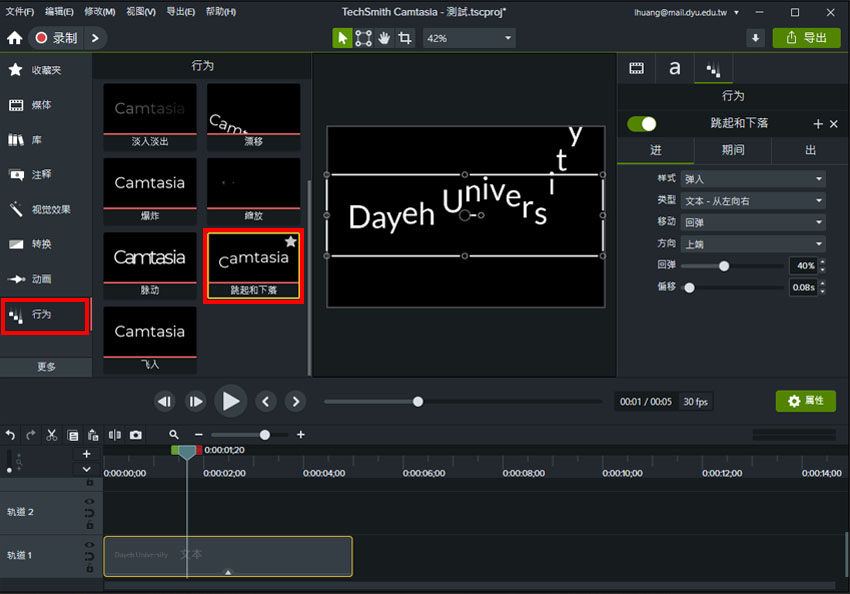Click the undo arrow icon
This screenshot has height=594, width=850.
click(x=10, y=435)
